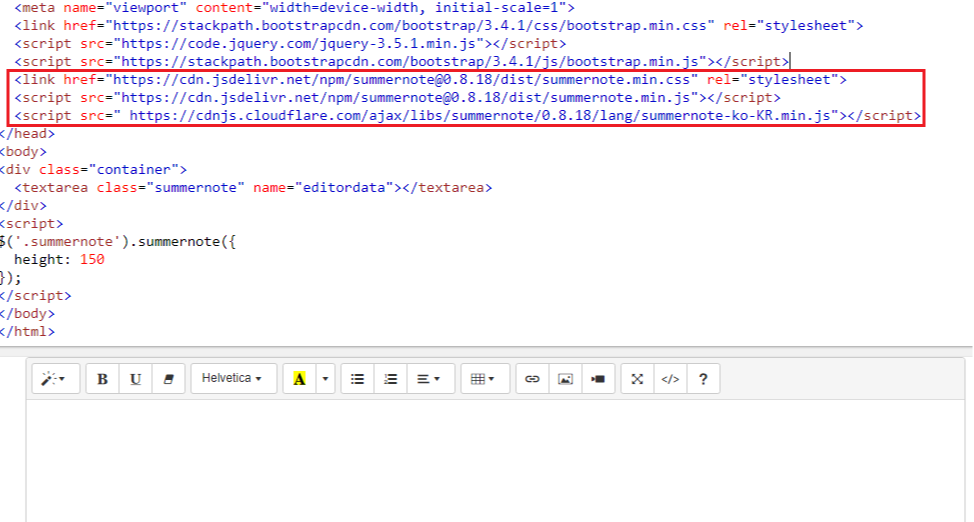Click the summernote.min.css link line in code

tap(430, 80)
